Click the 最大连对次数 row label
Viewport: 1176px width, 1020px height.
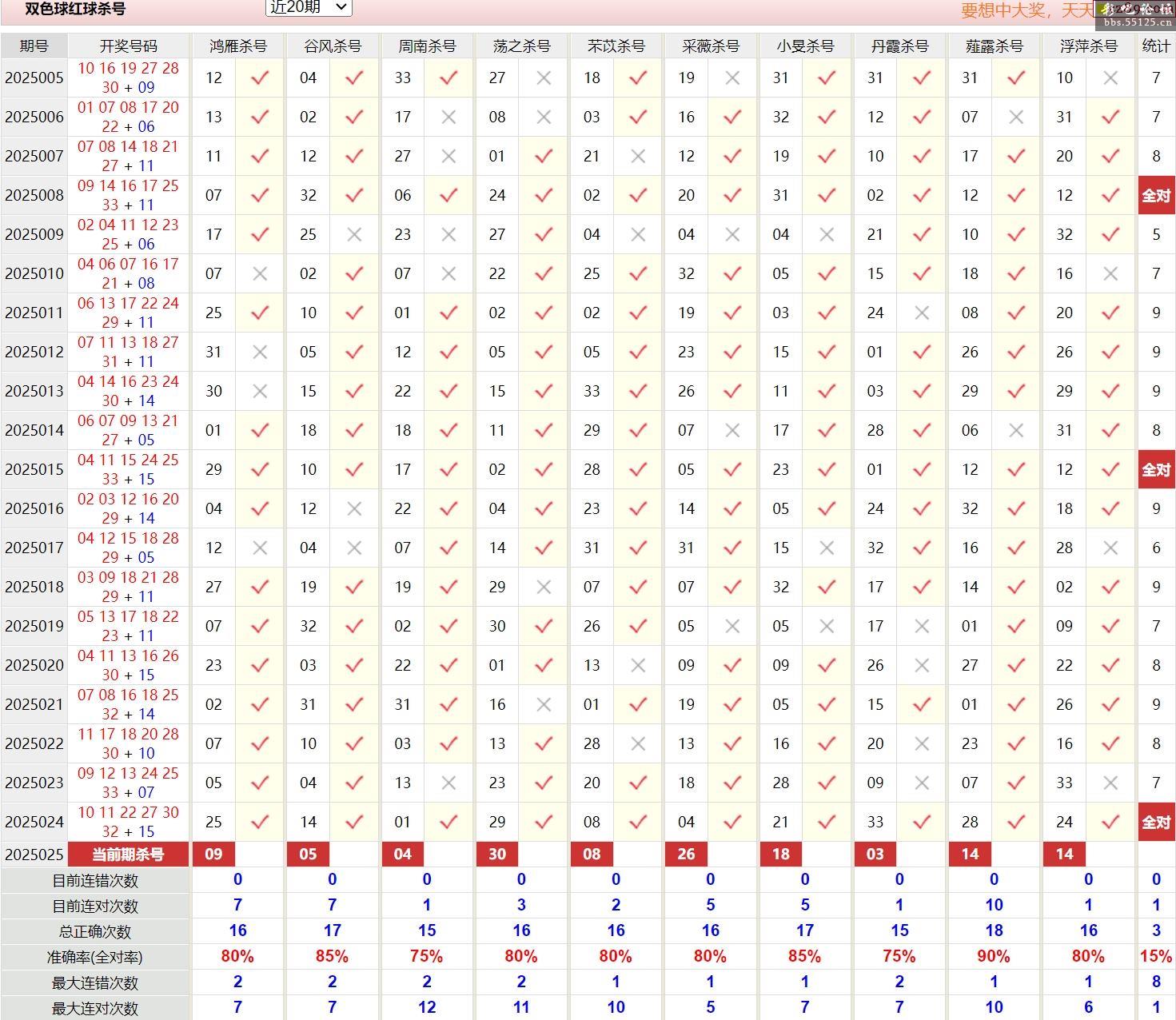click(x=95, y=1009)
